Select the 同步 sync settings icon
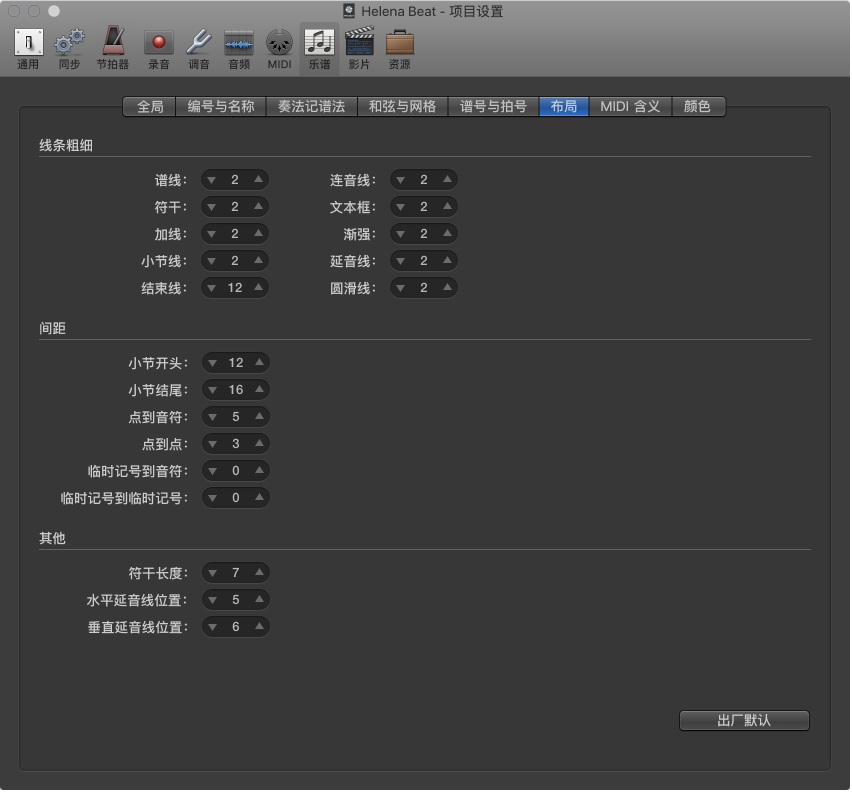 (x=69, y=48)
